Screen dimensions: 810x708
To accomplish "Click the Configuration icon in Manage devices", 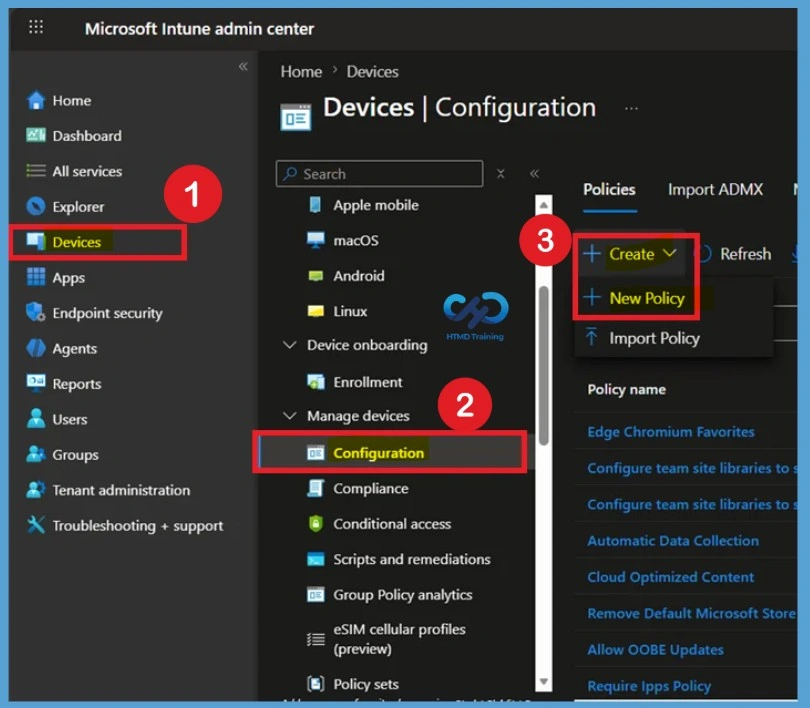I will click(x=315, y=453).
